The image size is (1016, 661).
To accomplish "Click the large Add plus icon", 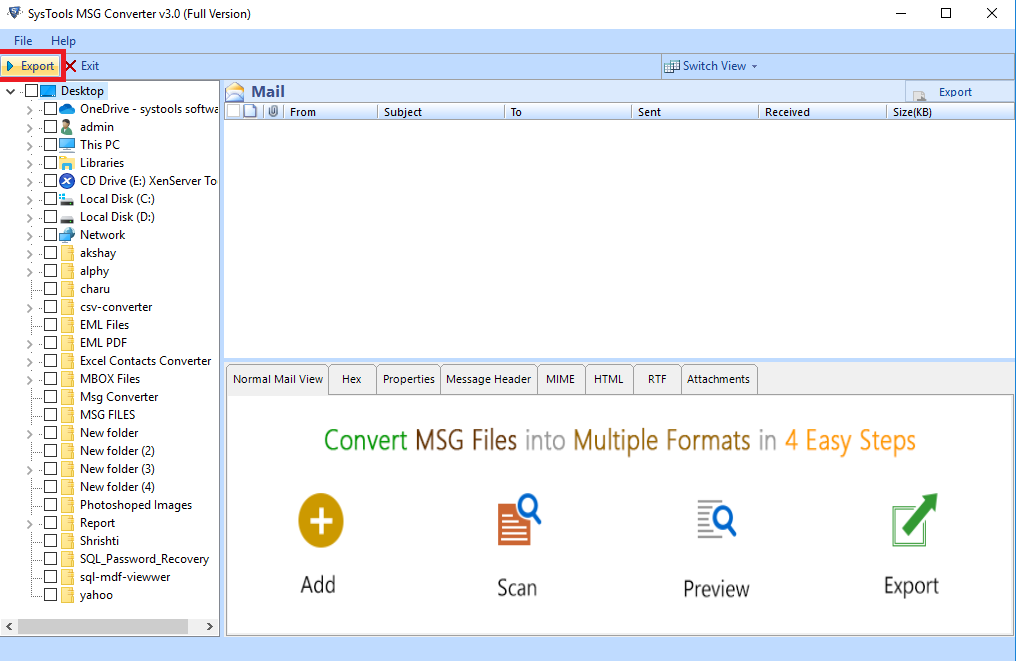I will (321, 520).
